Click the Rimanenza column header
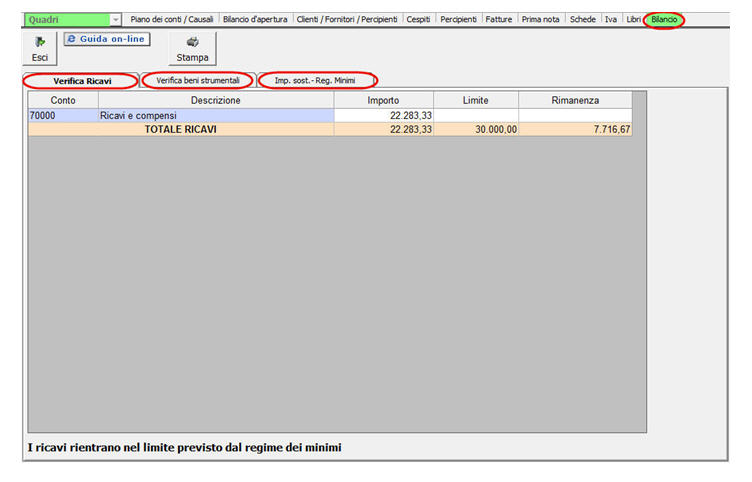 coord(575,100)
